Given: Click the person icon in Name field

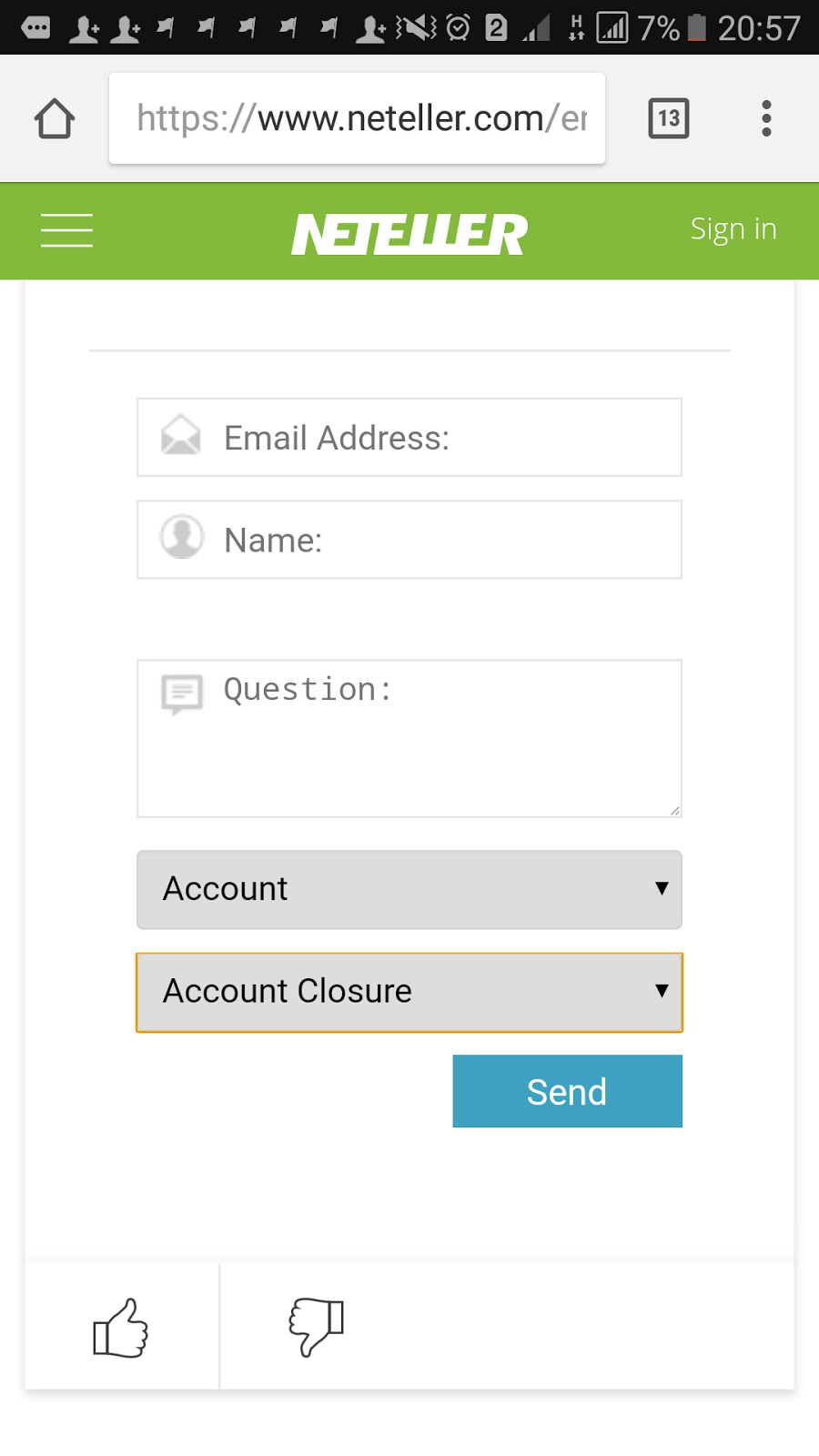Looking at the screenshot, I should [x=182, y=537].
